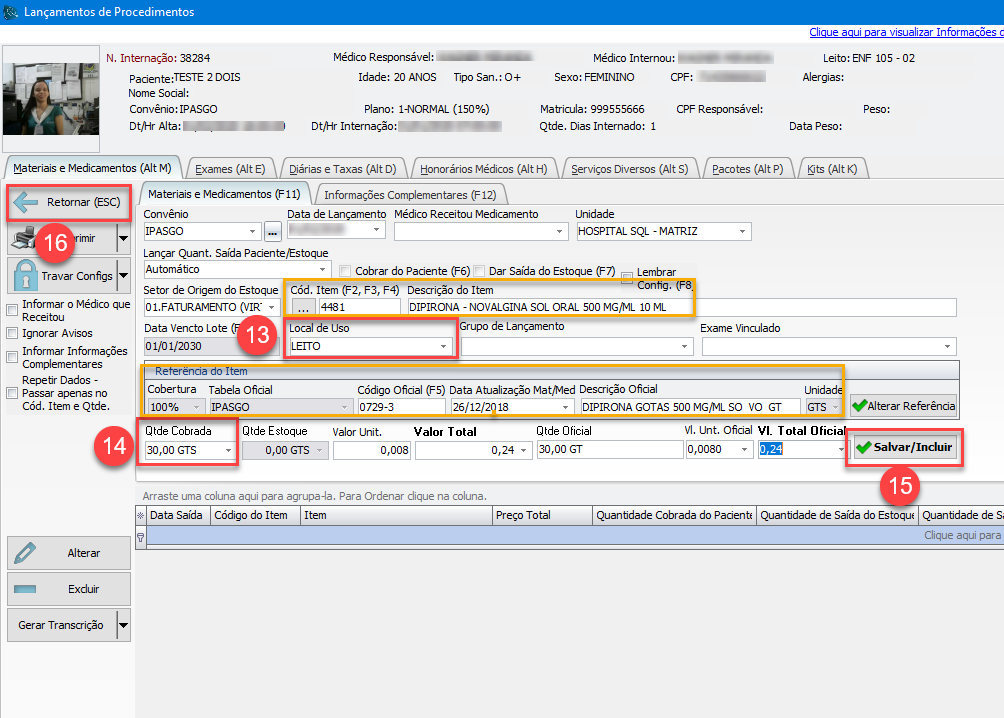
Task: Open the Unidade combo box
Action: 742,232
